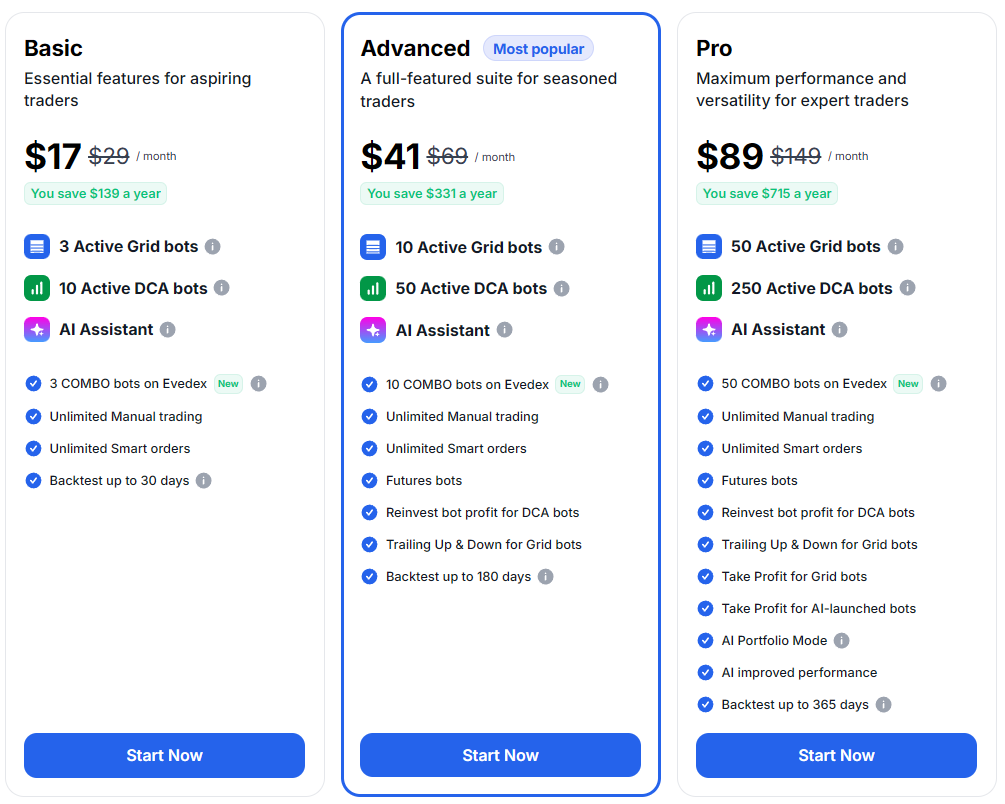
Task: Click checkmark next to Futures bots in Advanced
Action: 370,481
